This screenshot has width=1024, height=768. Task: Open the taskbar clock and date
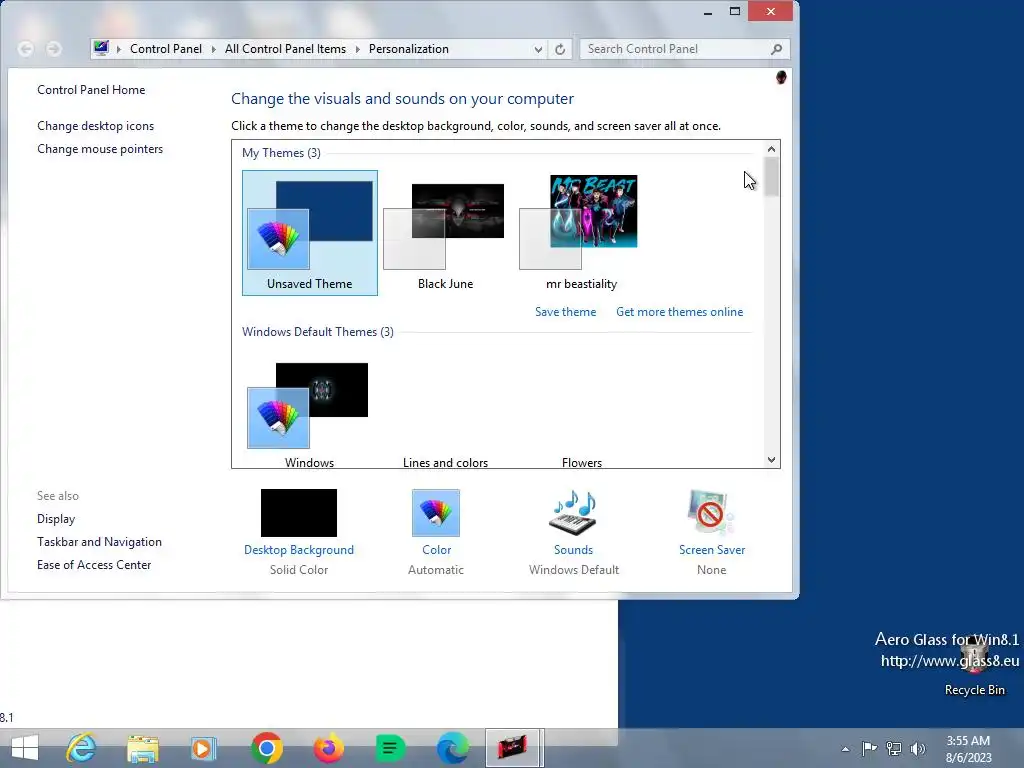point(968,748)
